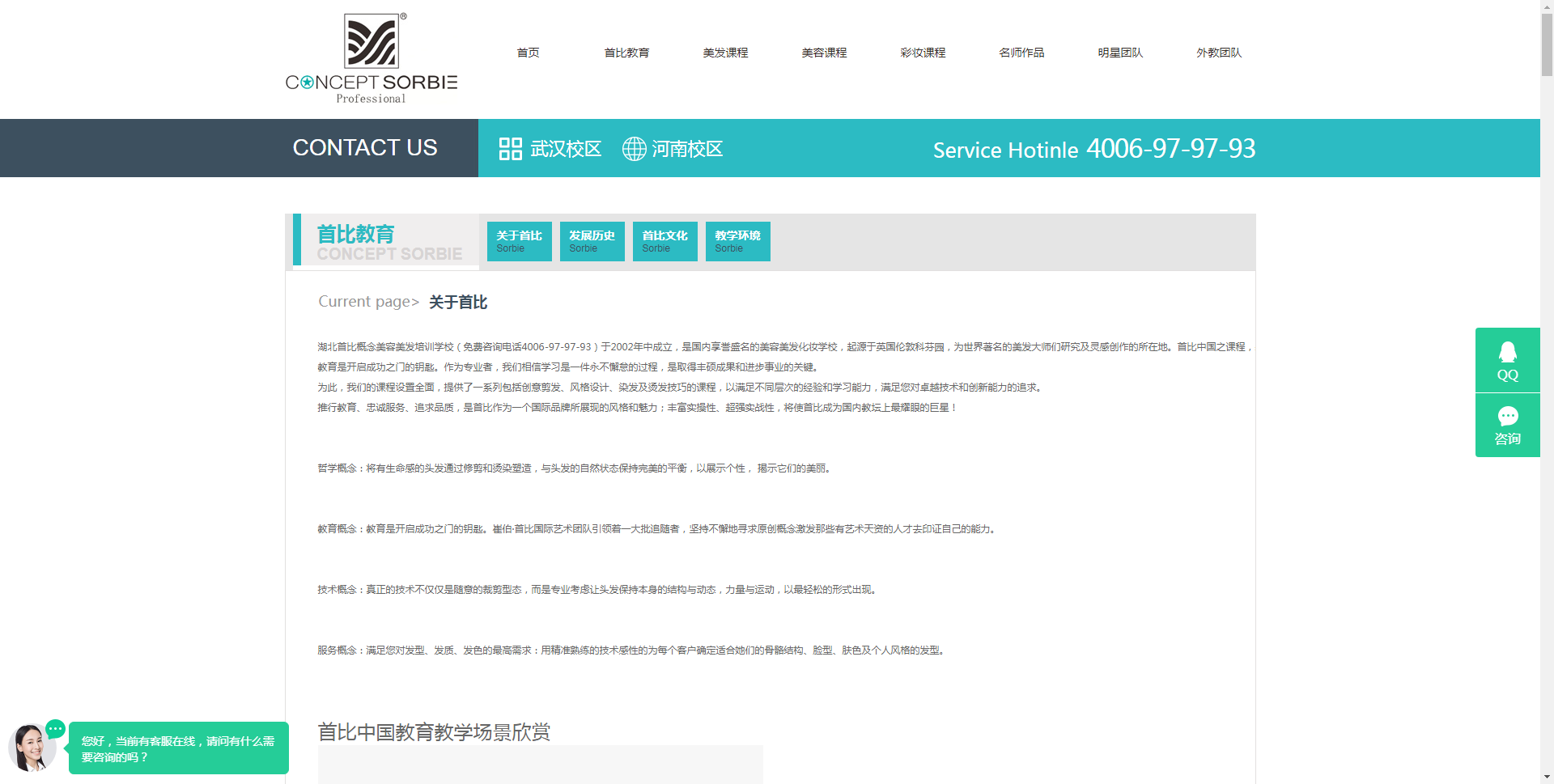
Task: Open the 首页 menu item
Action: click(x=528, y=53)
